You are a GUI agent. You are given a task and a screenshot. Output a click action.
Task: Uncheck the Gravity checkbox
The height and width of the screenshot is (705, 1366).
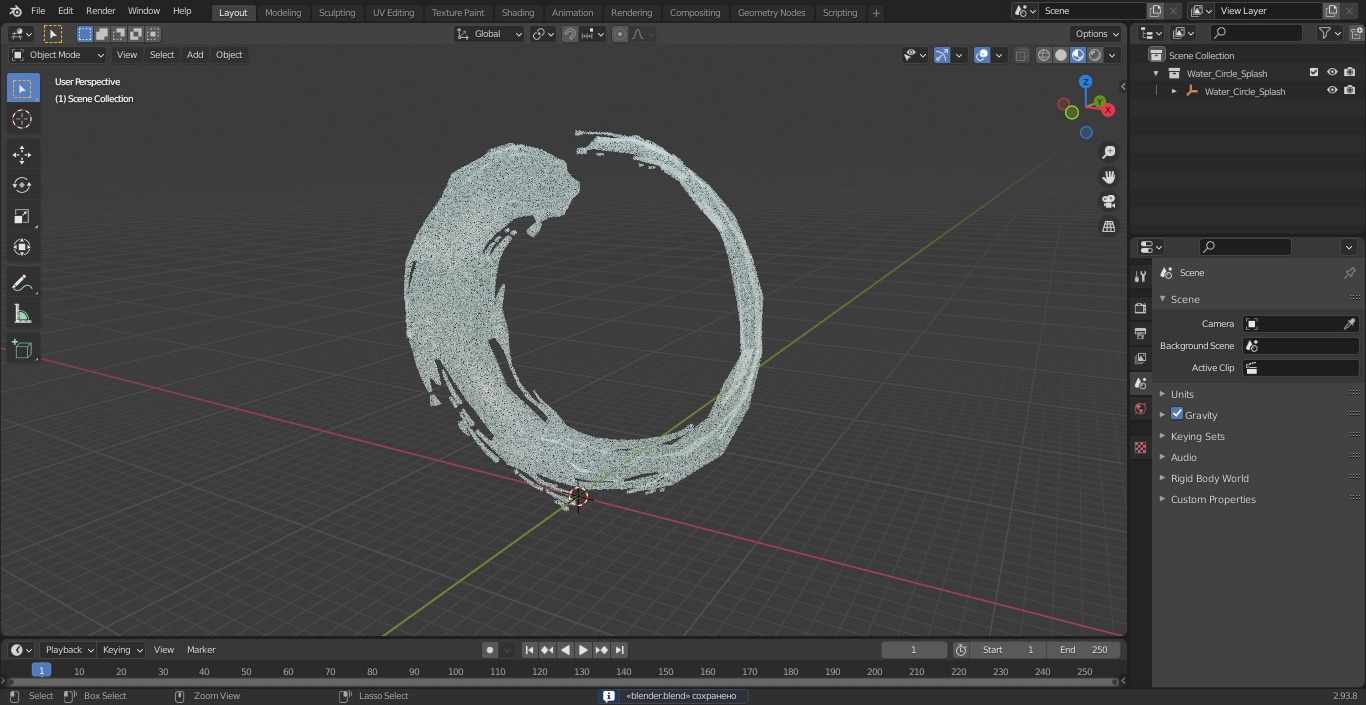[x=1177, y=414]
